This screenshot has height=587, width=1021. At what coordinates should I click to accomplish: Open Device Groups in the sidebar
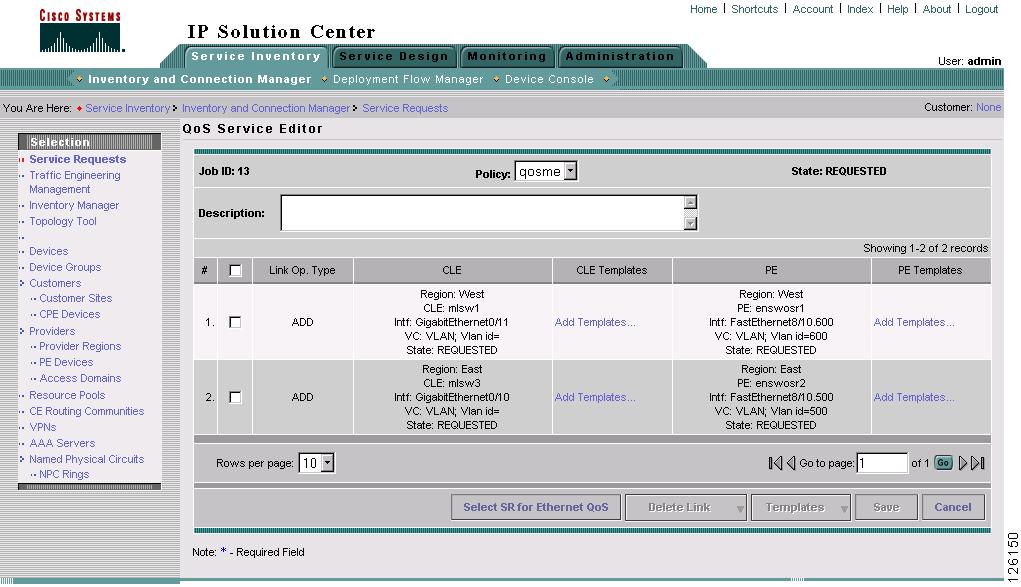click(65, 267)
